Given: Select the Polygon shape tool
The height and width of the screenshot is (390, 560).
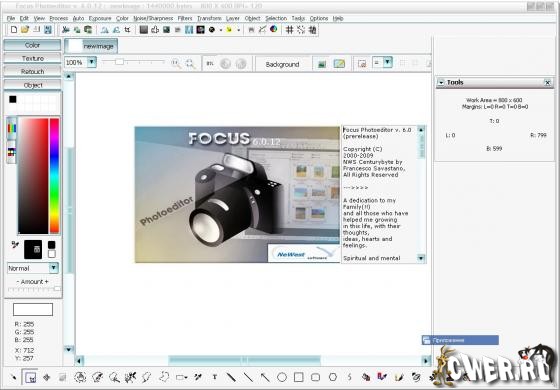Looking at the screenshot, I should coord(332,377).
